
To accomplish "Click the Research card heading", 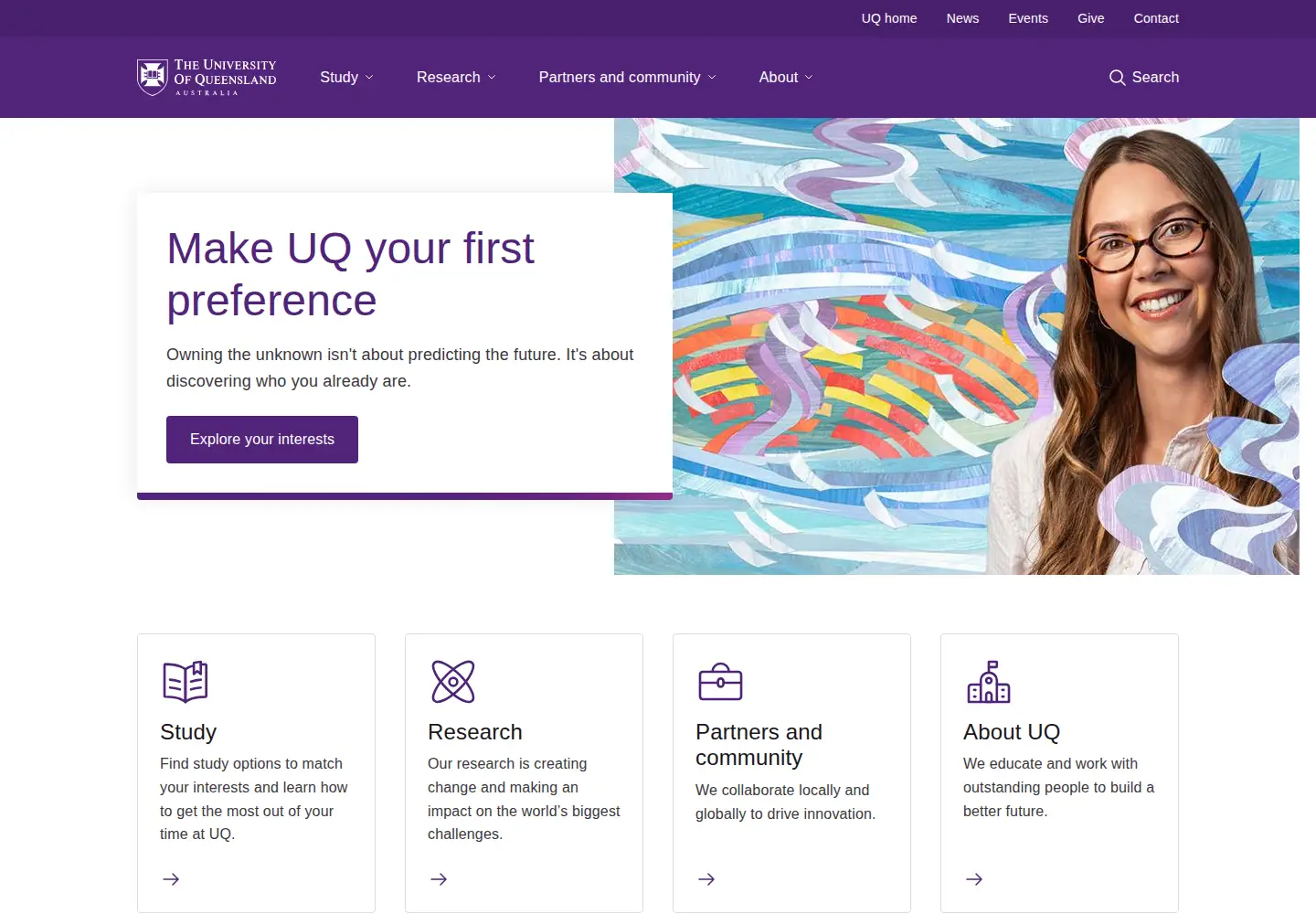I will pyautogui.click(x=475, y=732).
